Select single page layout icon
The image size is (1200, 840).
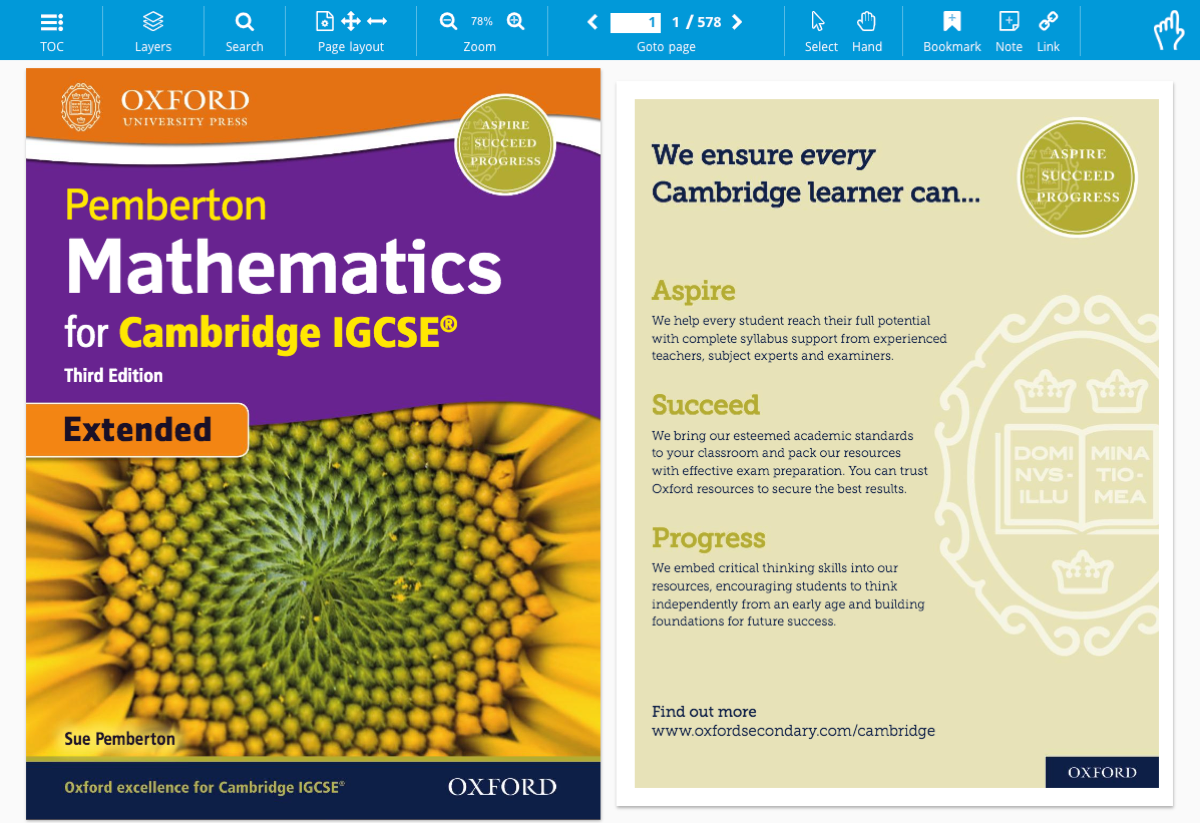(325, 21)
